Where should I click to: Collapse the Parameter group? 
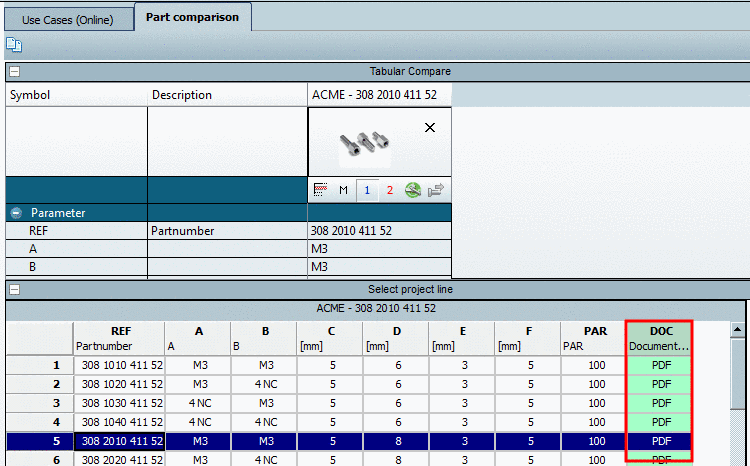(x=16, y=212)
